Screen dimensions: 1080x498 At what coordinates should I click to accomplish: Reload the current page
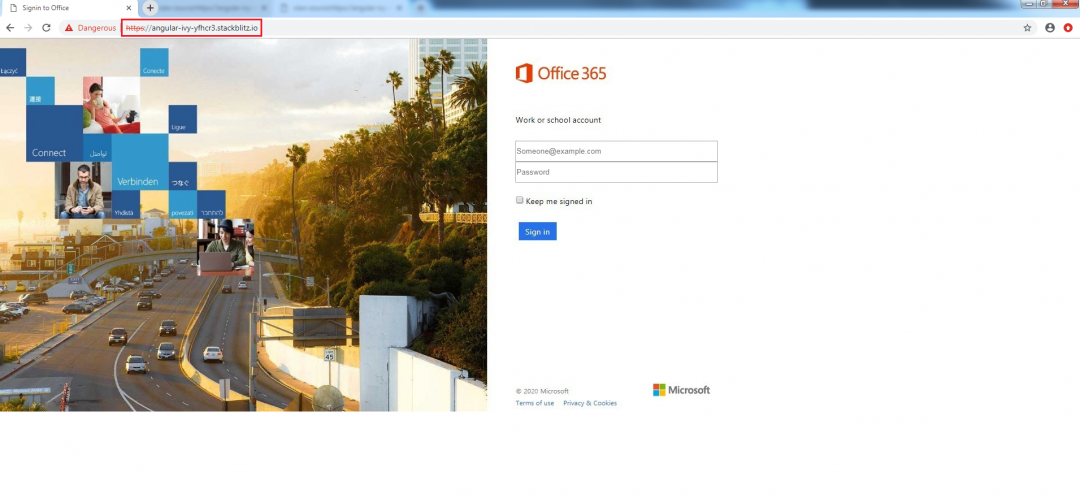click(x=46, y=28)
